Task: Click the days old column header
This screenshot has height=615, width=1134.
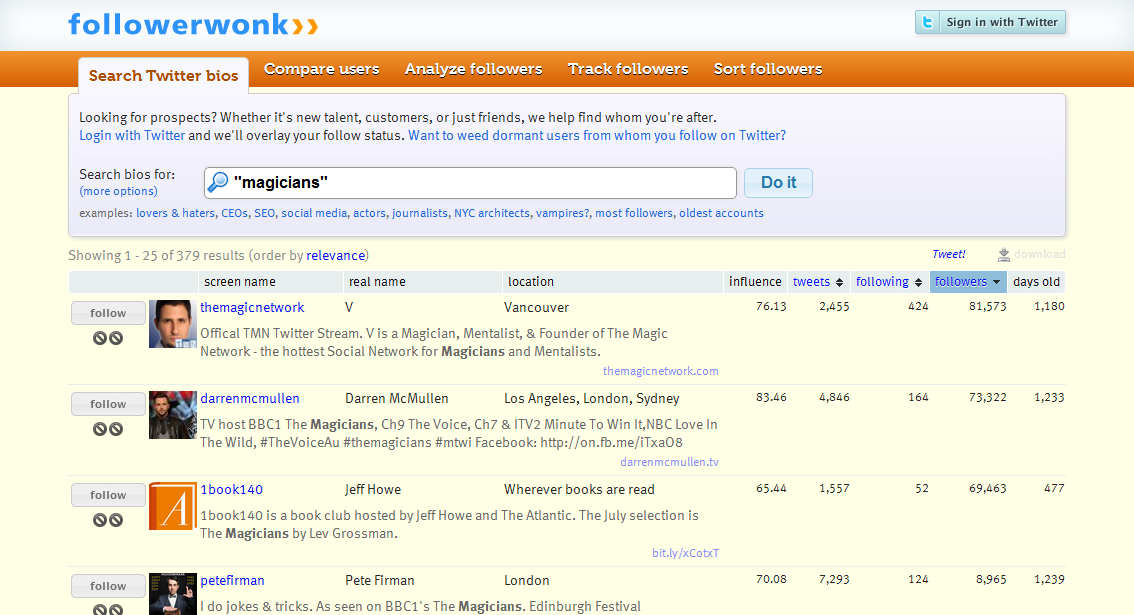Action: [1036, 281]
